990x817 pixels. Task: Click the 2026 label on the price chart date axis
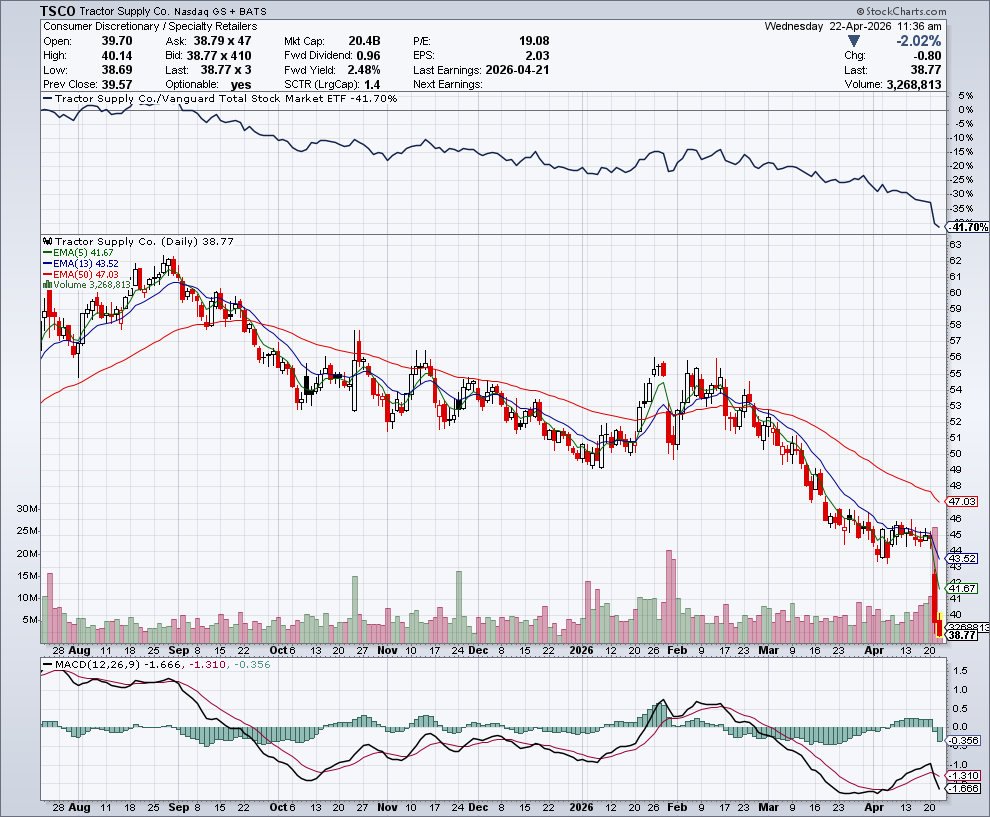point(581,650)
